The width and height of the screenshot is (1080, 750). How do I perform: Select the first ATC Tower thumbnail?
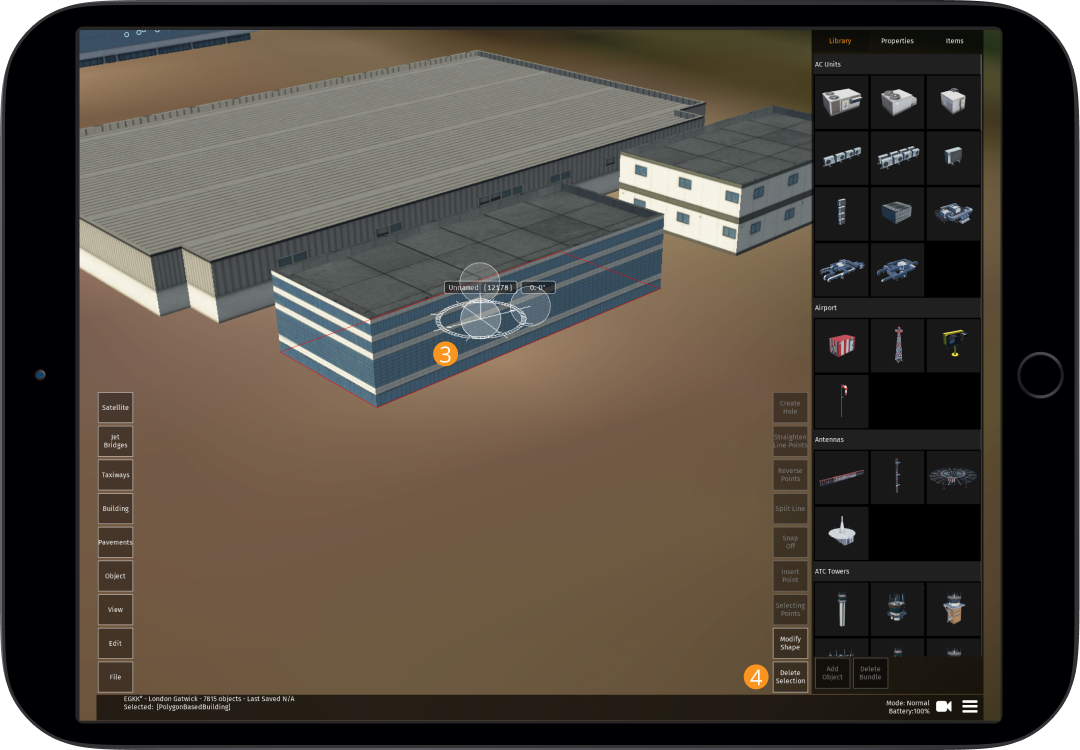[x=841, y=609]
